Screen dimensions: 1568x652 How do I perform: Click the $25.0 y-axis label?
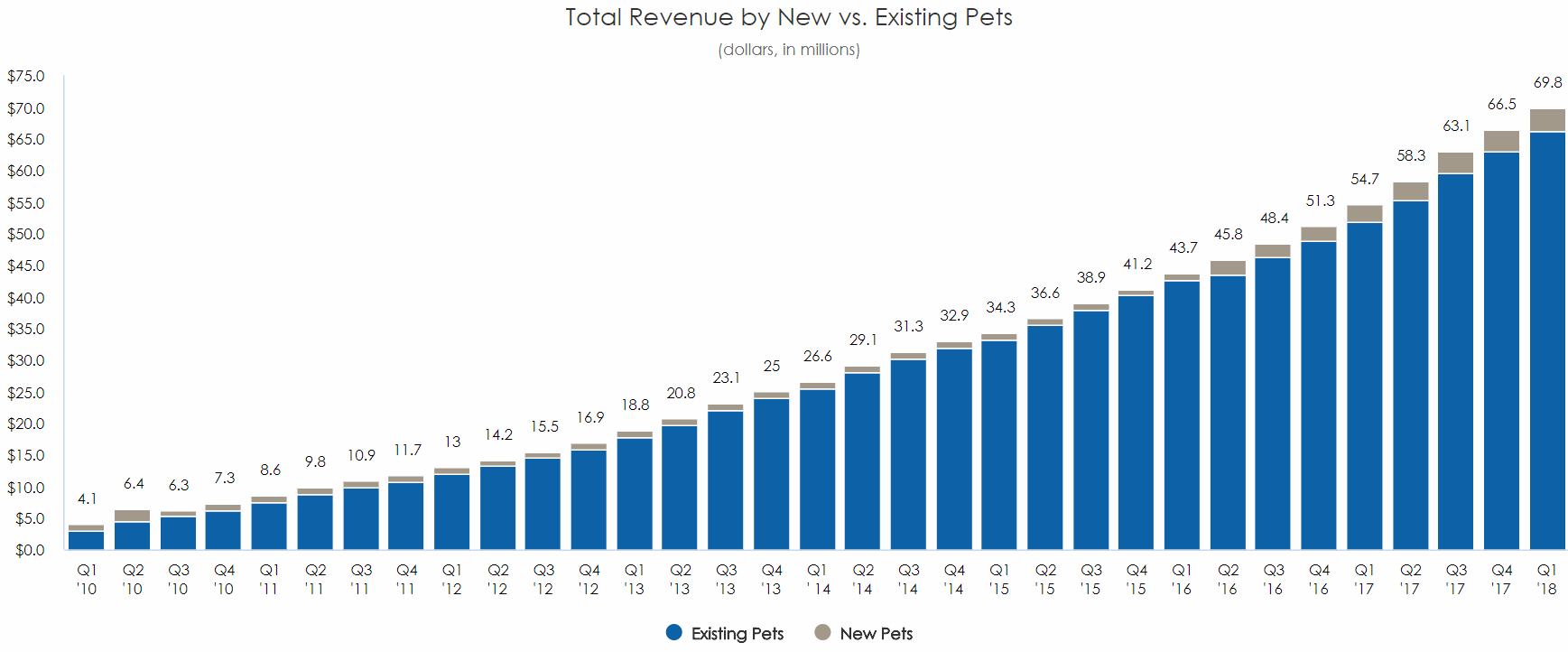(x=26, y=393)
